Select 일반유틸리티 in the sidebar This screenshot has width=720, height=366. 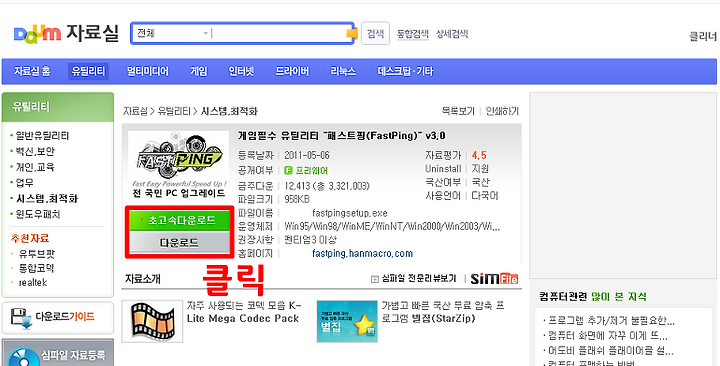[x=42, y=136]
